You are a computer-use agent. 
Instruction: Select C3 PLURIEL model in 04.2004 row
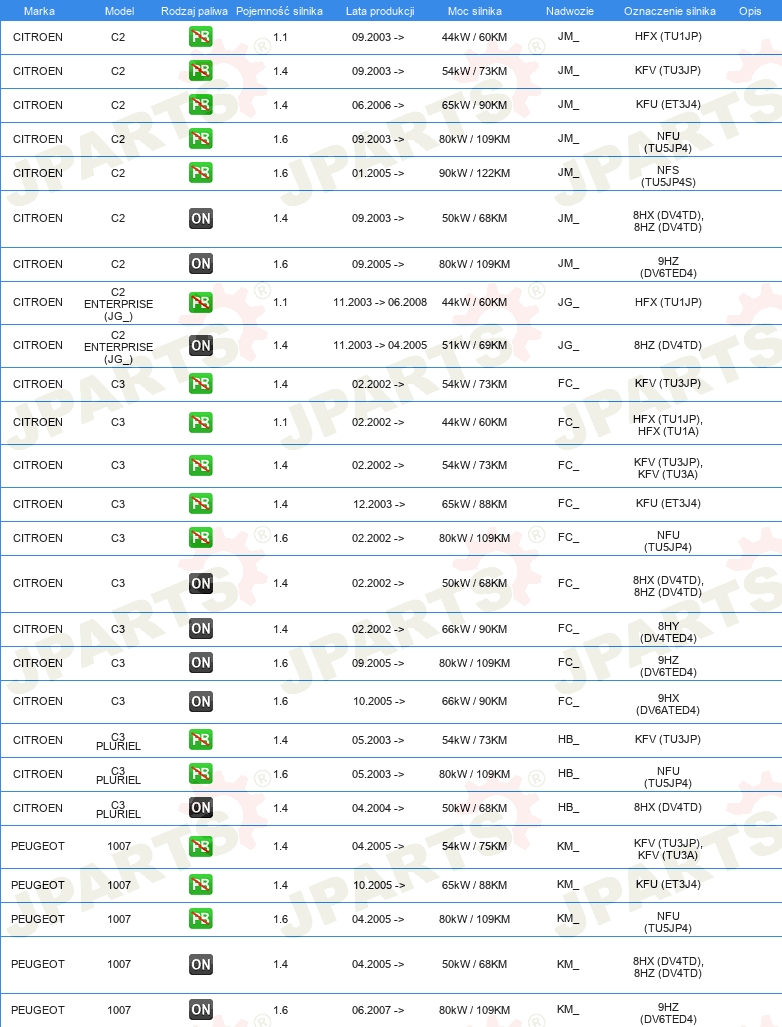[119, 809]
